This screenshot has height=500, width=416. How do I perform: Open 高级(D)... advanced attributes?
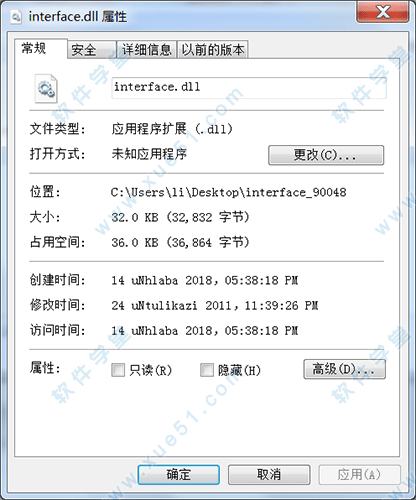pos(344,369)
